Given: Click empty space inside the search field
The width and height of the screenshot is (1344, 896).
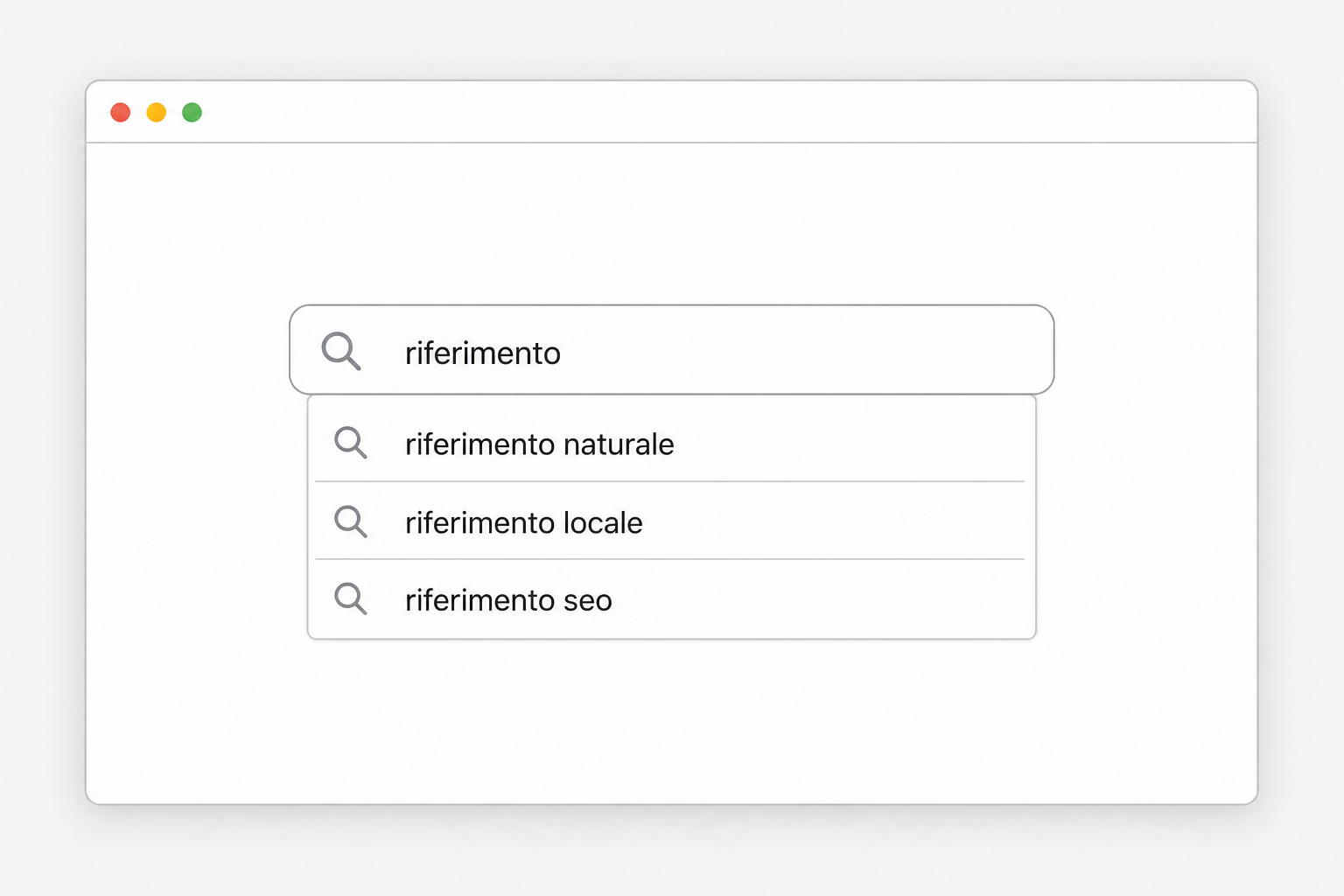Looking at the screenshot, I should (805, 350).
